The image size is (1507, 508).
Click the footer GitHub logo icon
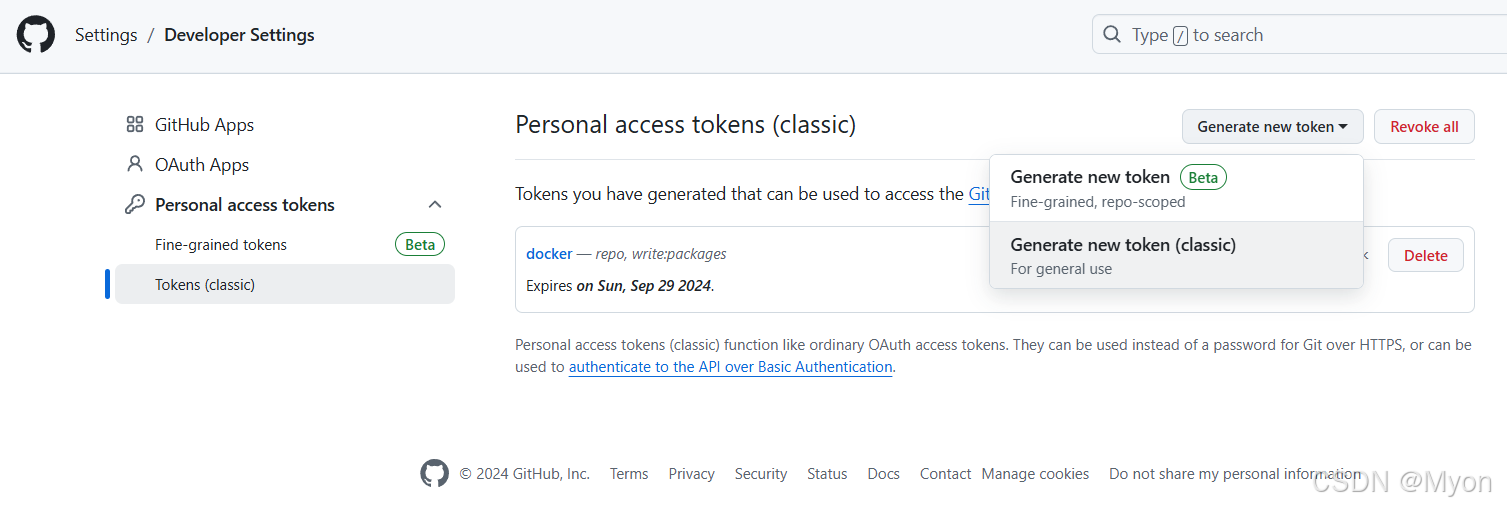click(434, 473)
